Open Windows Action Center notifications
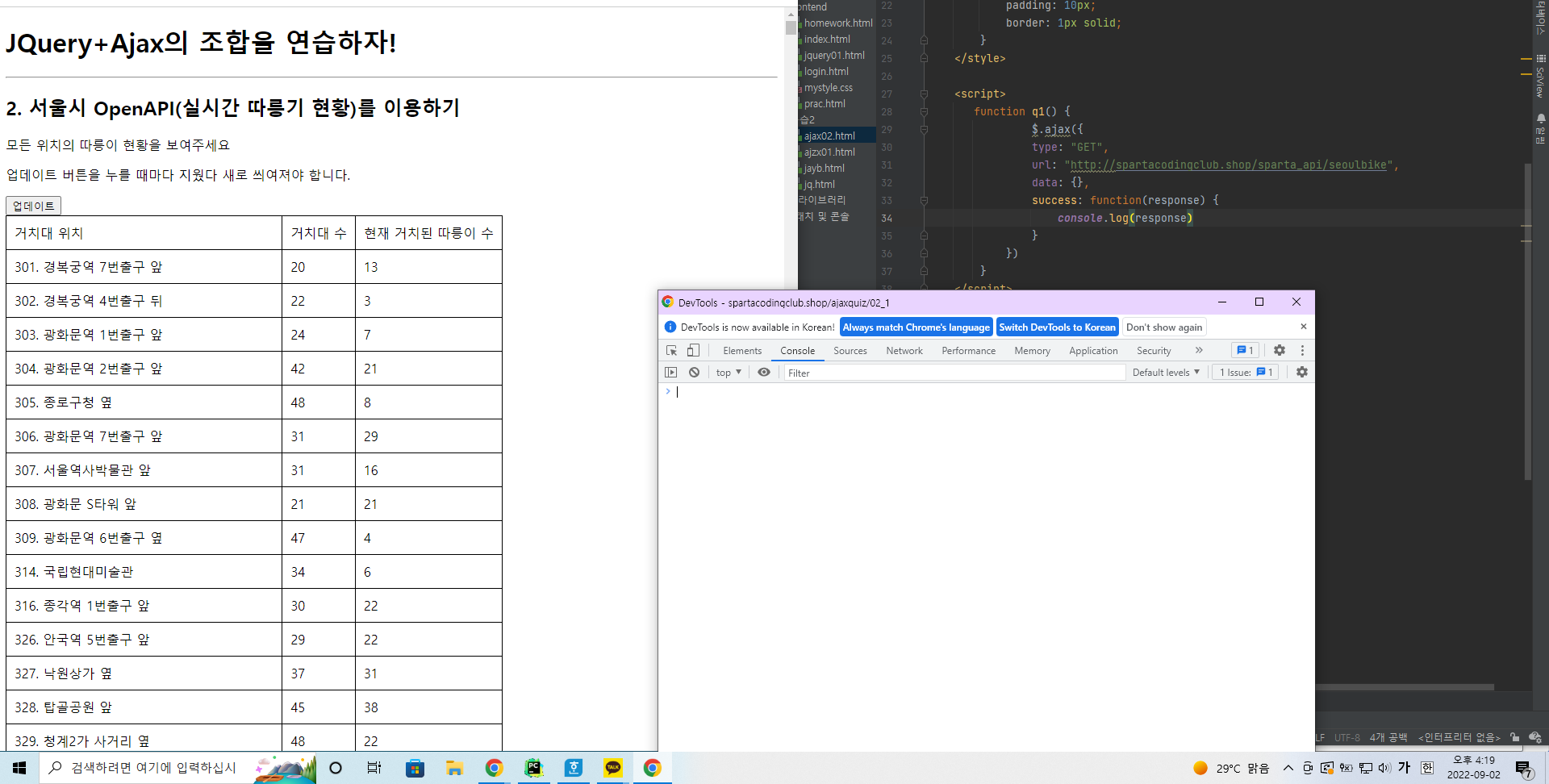1549x784 pixels. pos(1523,769)
